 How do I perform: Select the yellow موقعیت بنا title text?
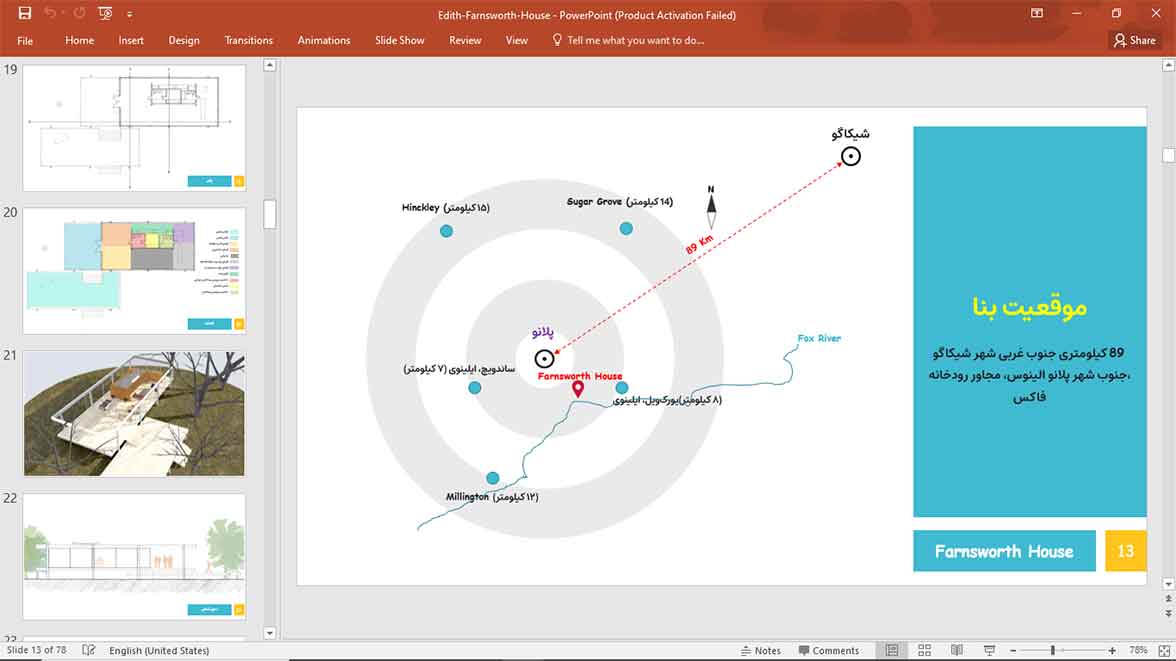1030,307
